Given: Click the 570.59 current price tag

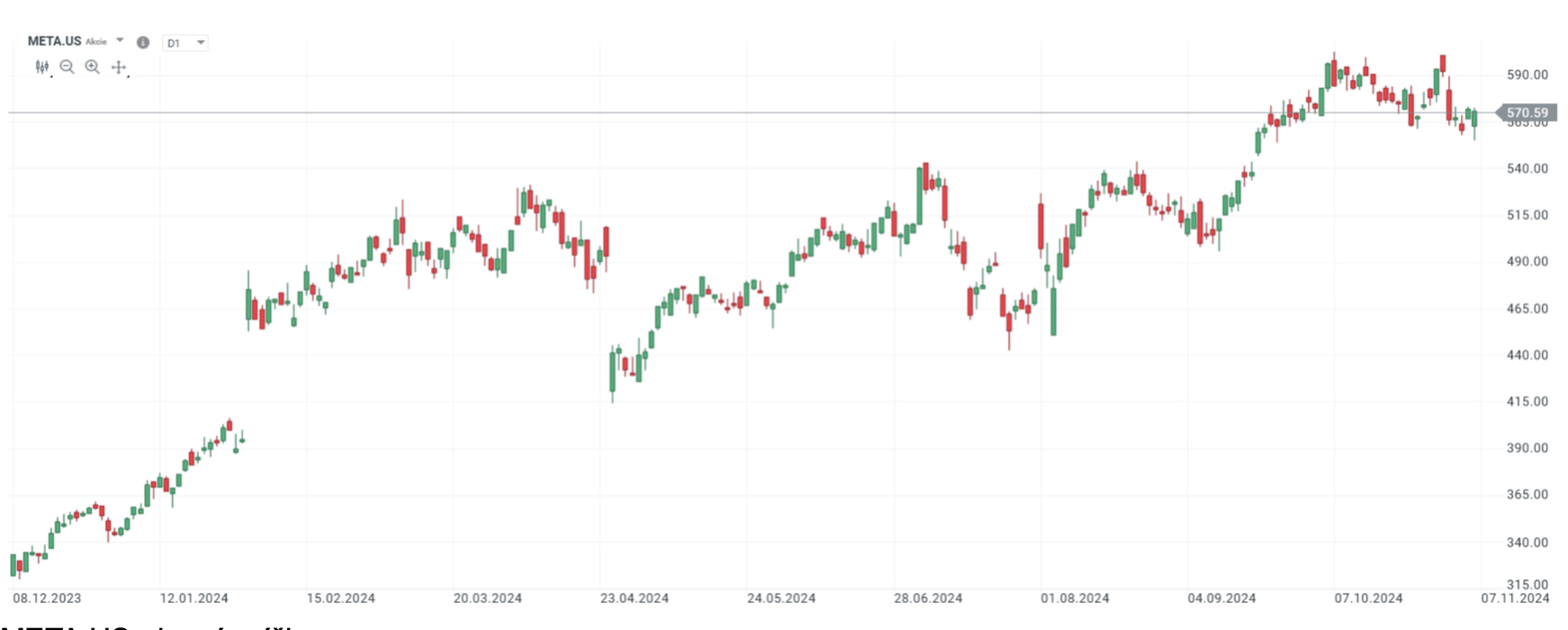Looking at the screenshot, I should point(1527,113).
